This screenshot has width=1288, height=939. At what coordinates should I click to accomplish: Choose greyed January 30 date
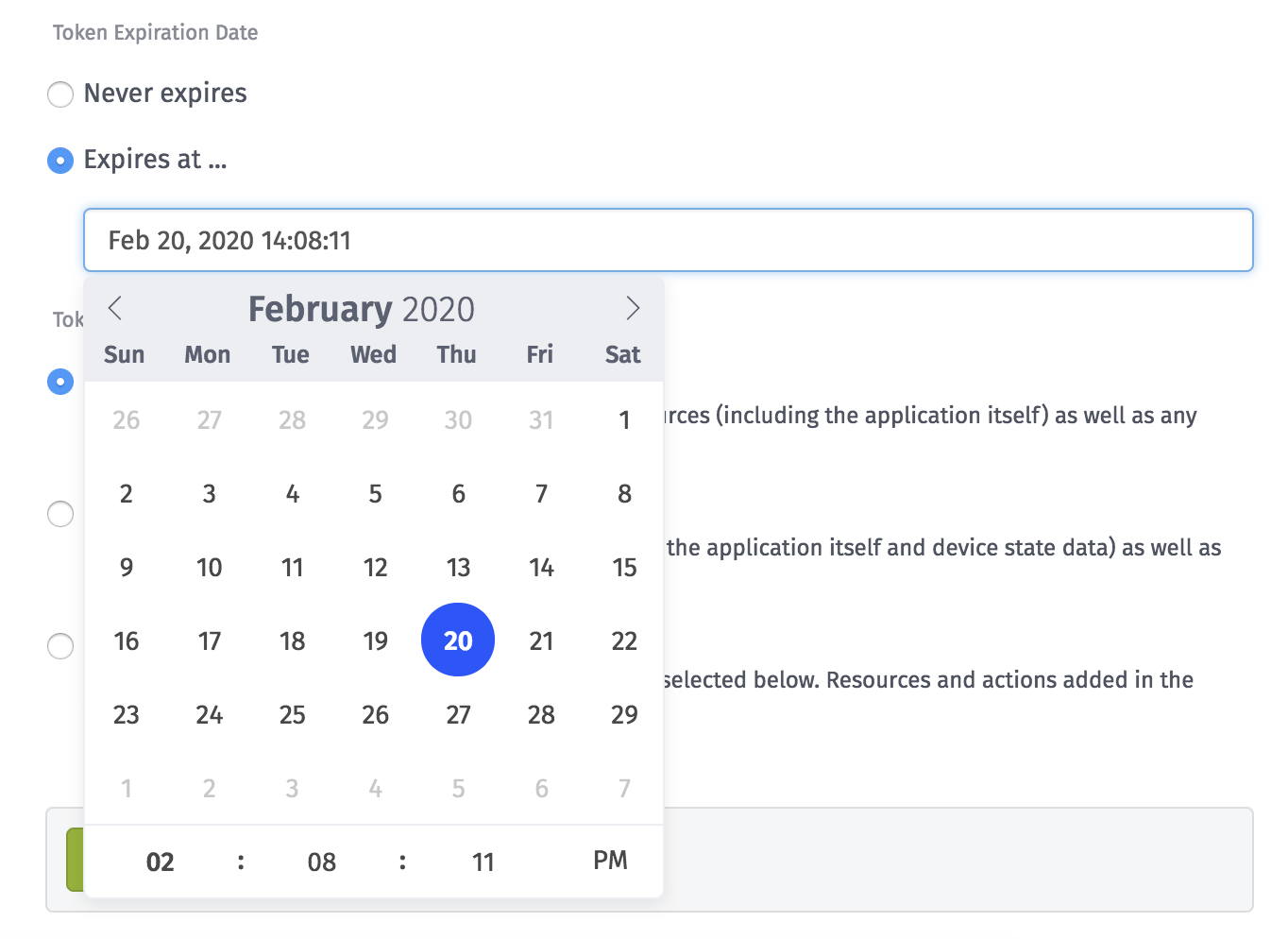click(x=458, y=419)
